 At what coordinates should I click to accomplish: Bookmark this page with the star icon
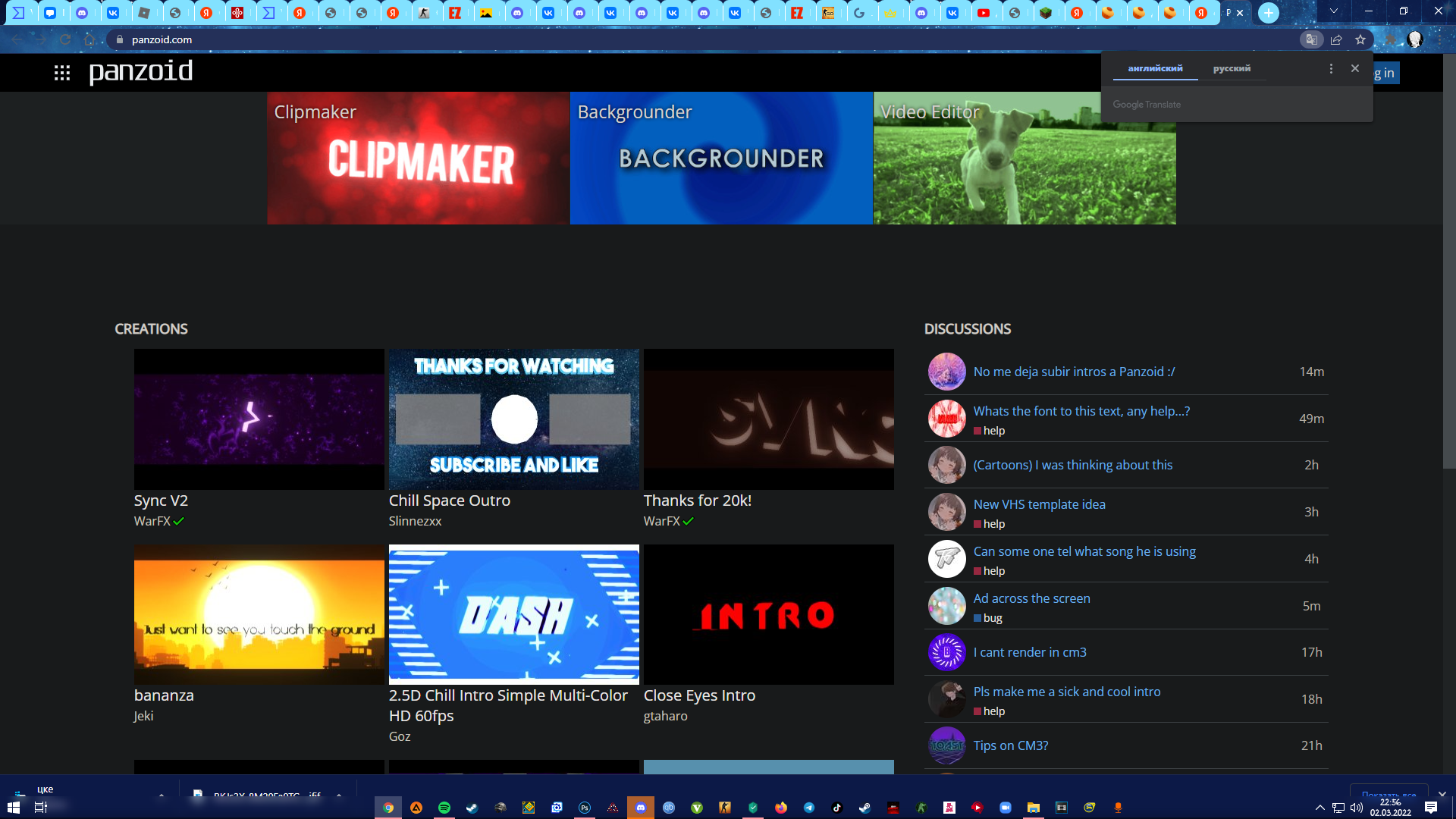pos(1360,39)
